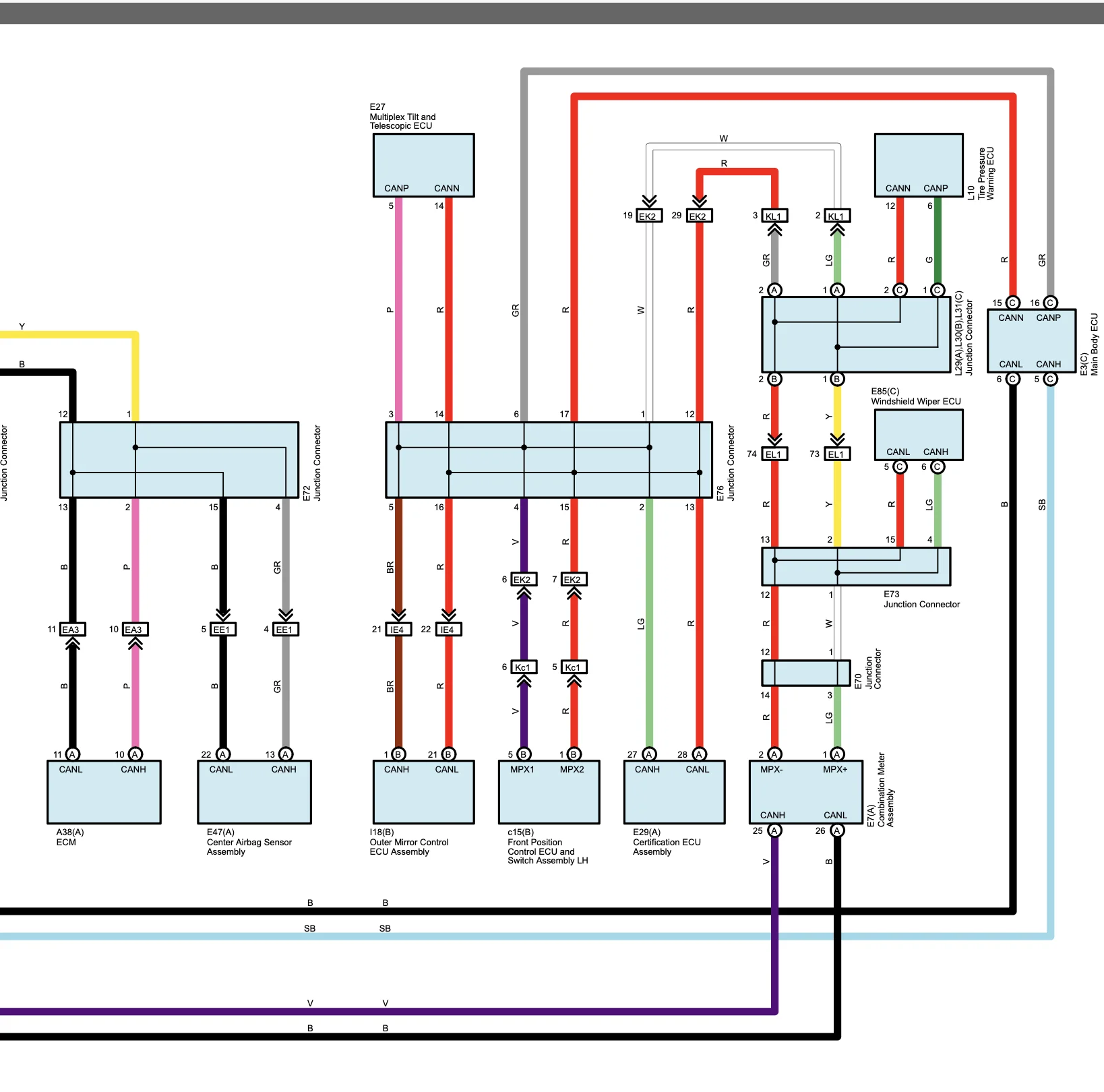
Task: Click the I18(B) Outer Mirror Control ECU label
Action: (408, 842)
